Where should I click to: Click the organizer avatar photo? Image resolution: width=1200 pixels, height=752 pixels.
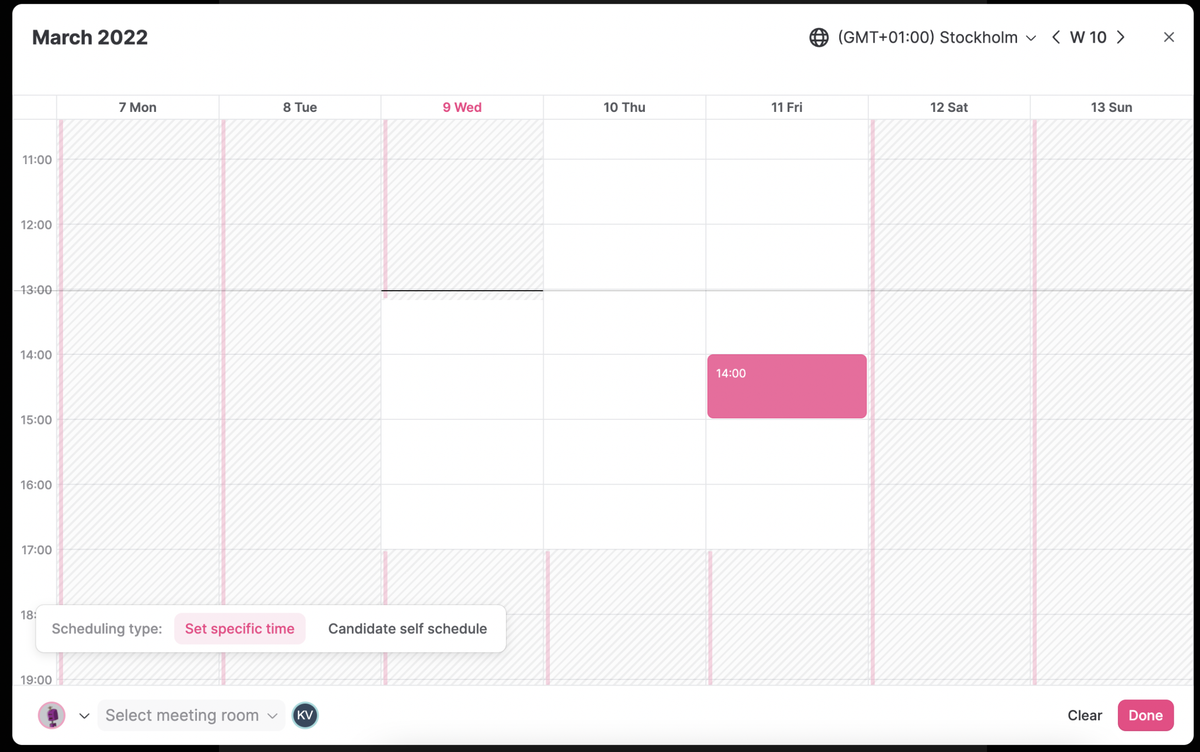pos(52,715)
